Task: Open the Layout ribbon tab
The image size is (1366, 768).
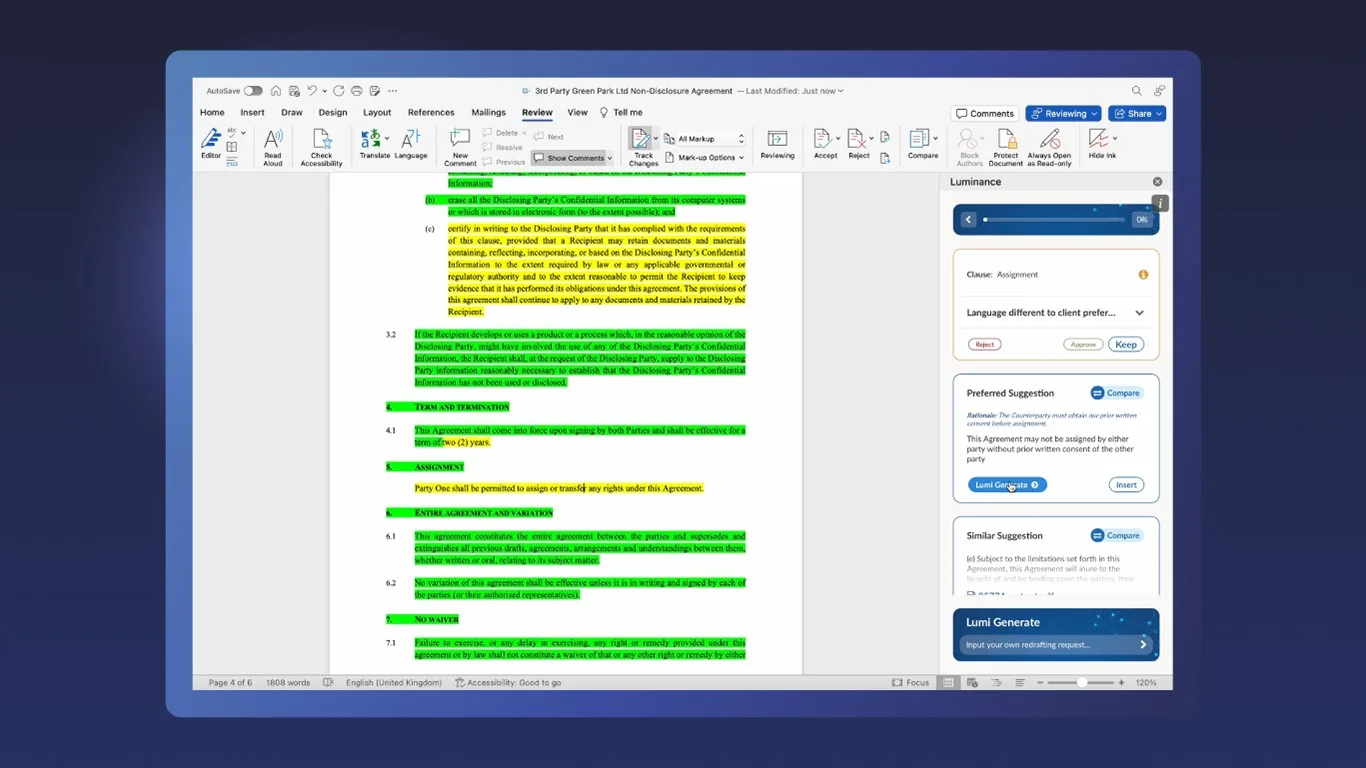Action: click(x=377, y=113)
